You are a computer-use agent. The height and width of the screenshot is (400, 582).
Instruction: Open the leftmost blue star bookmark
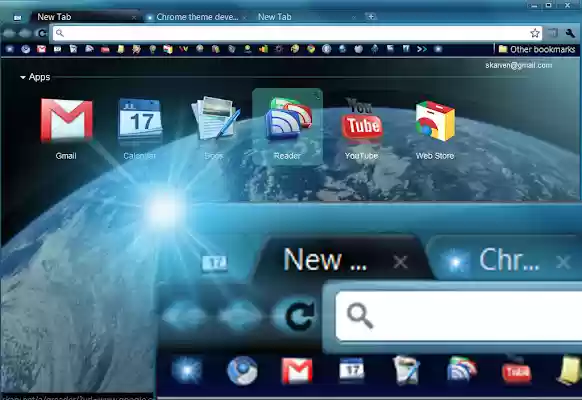pyautogui.click(x=10, y=49)
